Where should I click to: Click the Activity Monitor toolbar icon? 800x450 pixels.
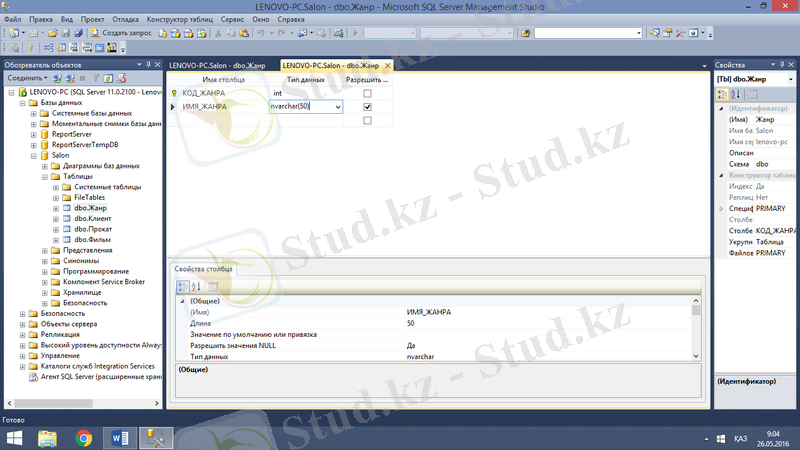[x=338, y=33]
